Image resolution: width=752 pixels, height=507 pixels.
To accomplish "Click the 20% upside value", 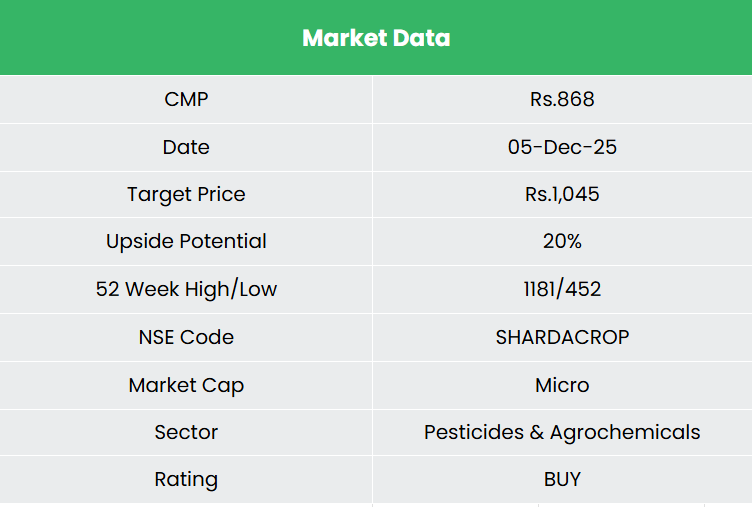I will [x=562, y=241].
